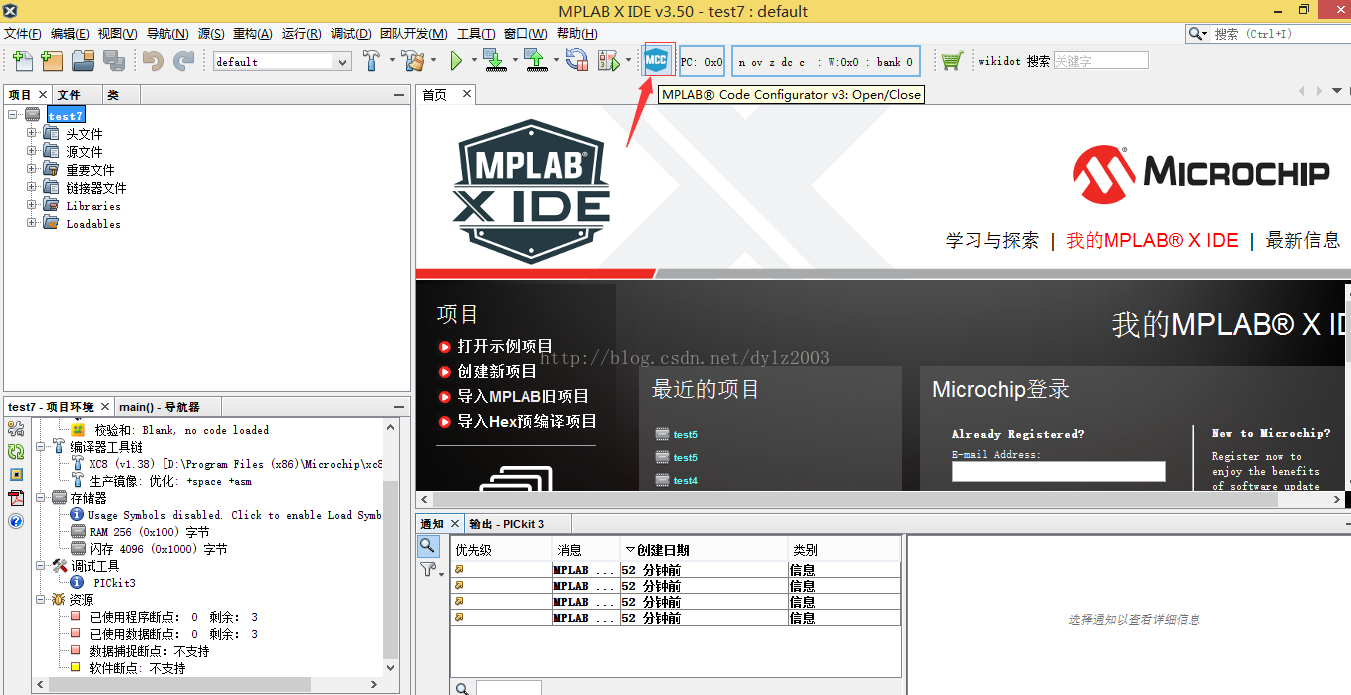Click the Read Device Memory icon
This screenshot has width=1351, height=695.
536,61
